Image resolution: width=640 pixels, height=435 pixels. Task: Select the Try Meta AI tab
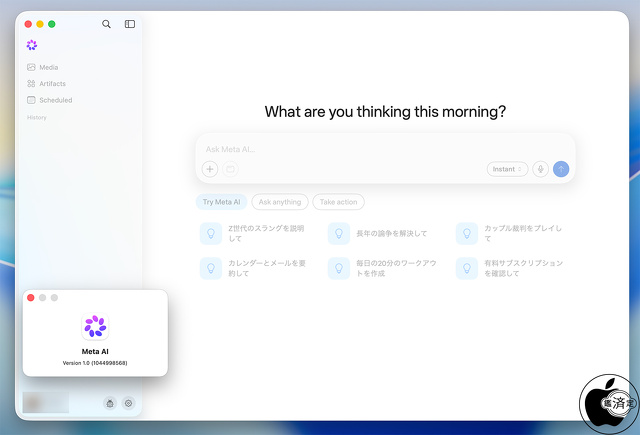click(222, 202)
